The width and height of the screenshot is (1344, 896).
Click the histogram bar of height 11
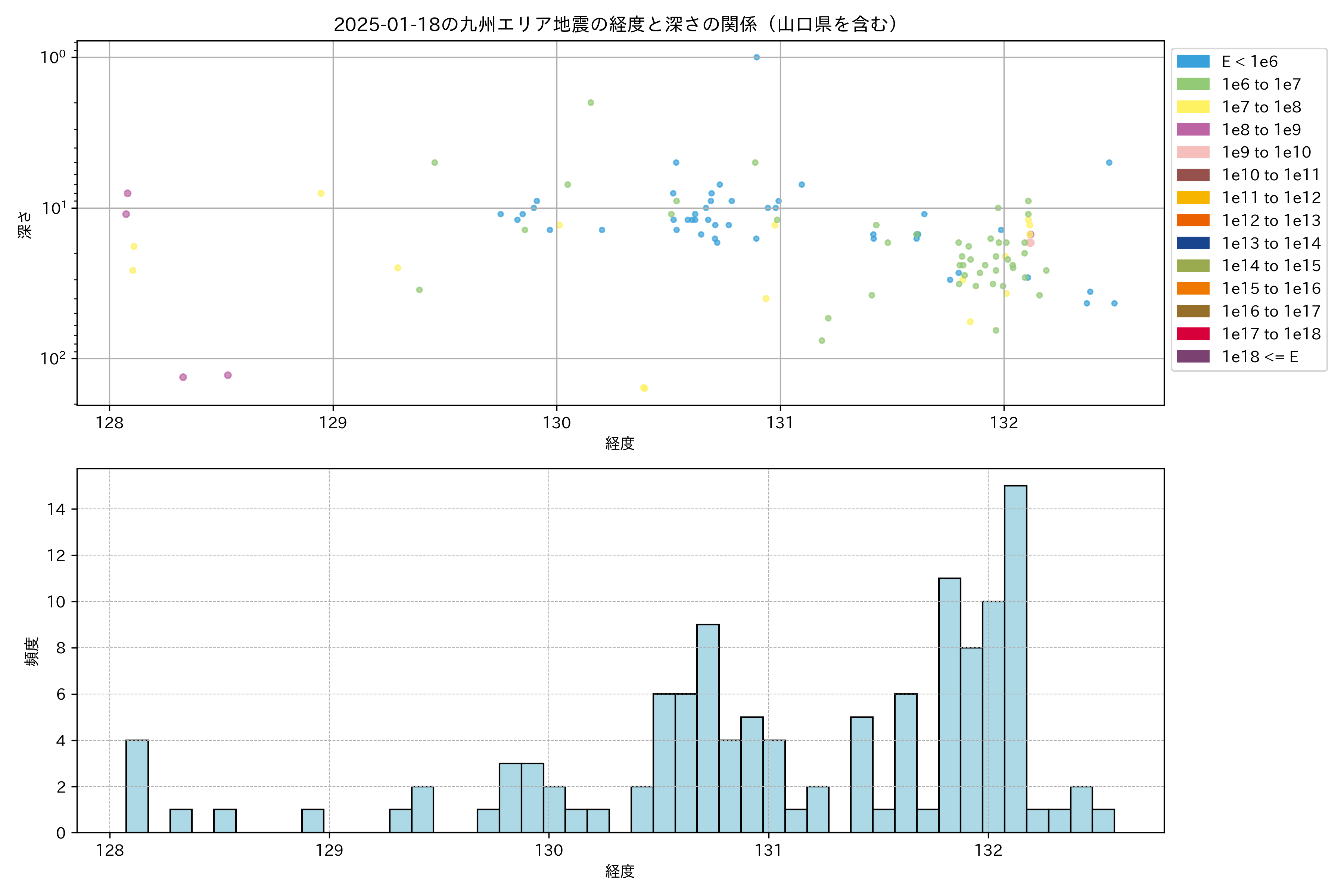click(x=949, y=705)
